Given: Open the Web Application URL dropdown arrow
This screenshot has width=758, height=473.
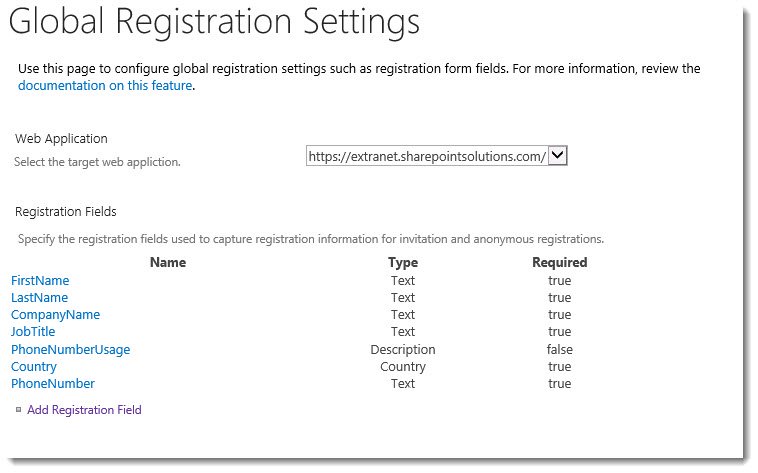Looking at the screenshot, I should coord(557,156).
